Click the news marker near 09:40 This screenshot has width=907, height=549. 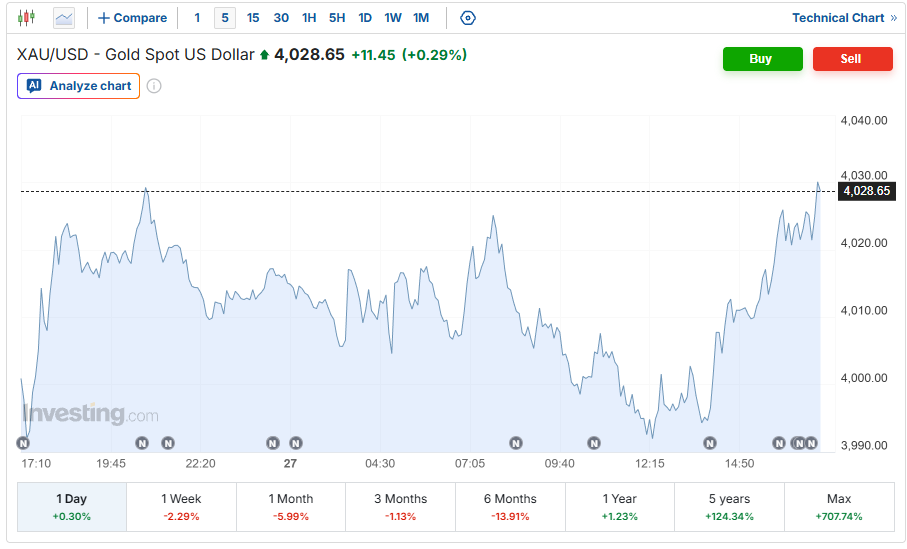[x=593, y=443]
